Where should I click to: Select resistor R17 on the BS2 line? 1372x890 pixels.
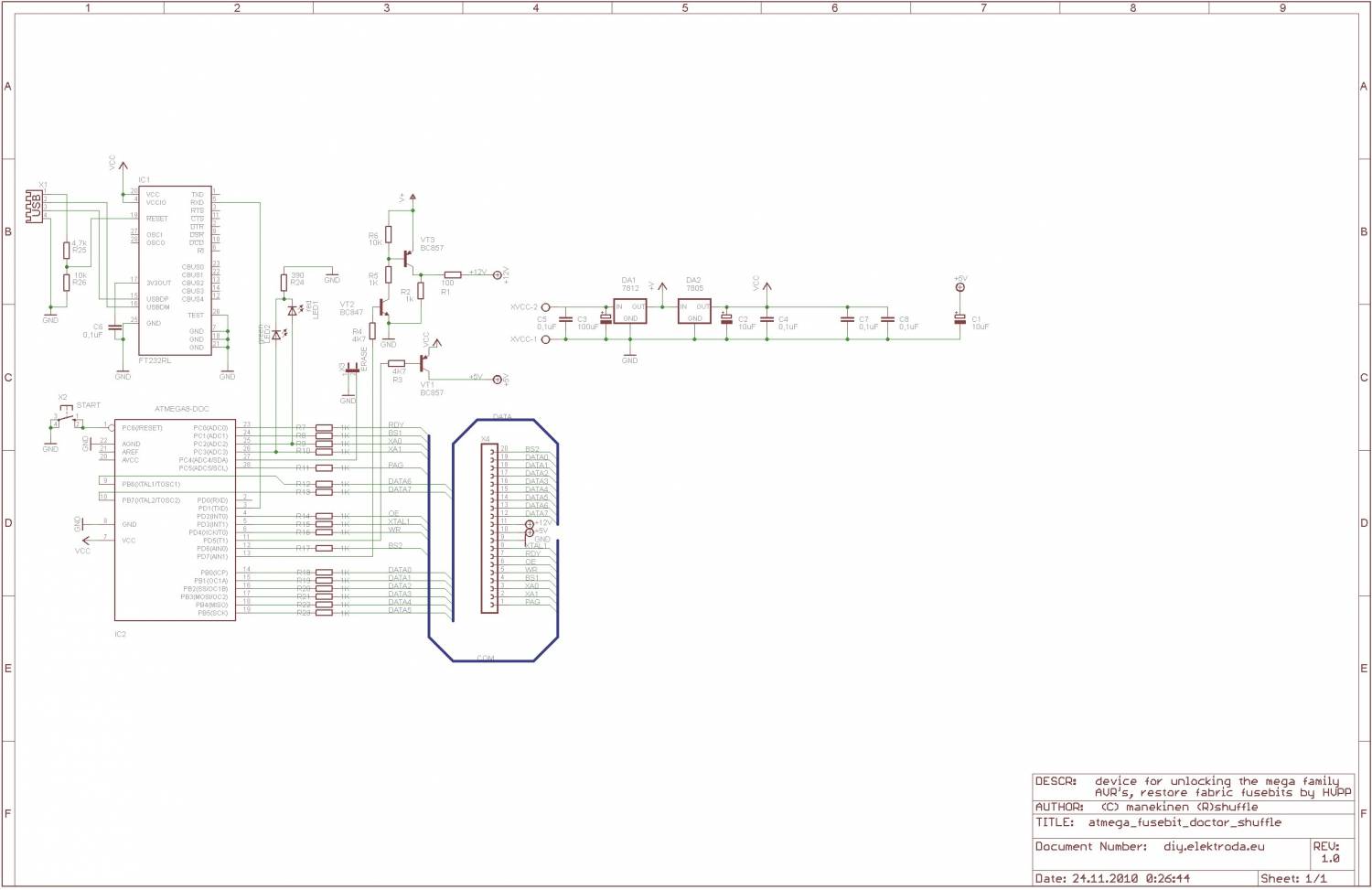tap(324, 548)
